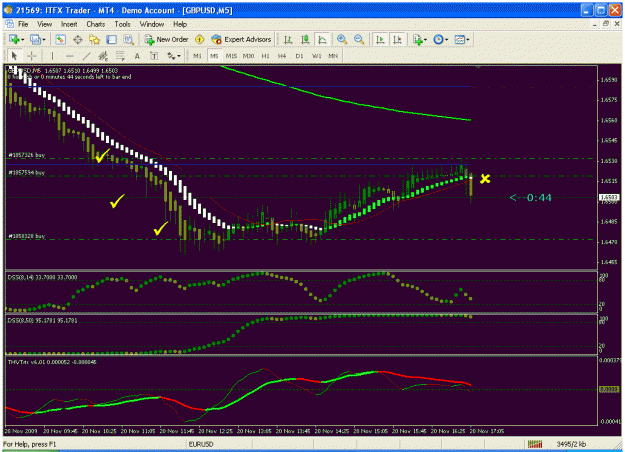Select the Vertical Line drawing tool

pos(52,56)
